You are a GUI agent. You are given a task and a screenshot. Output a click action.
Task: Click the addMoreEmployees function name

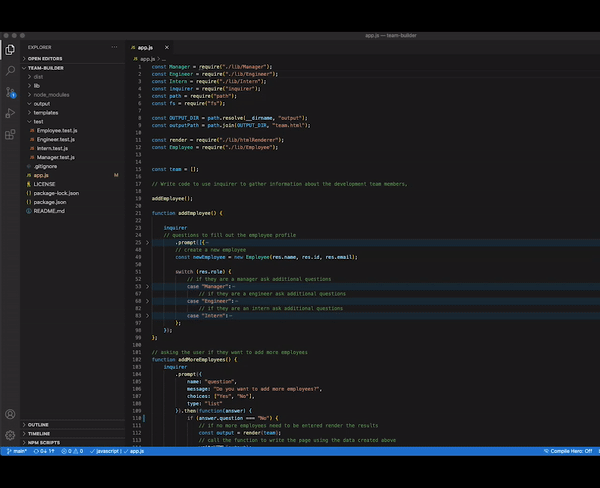coord(202,360)
